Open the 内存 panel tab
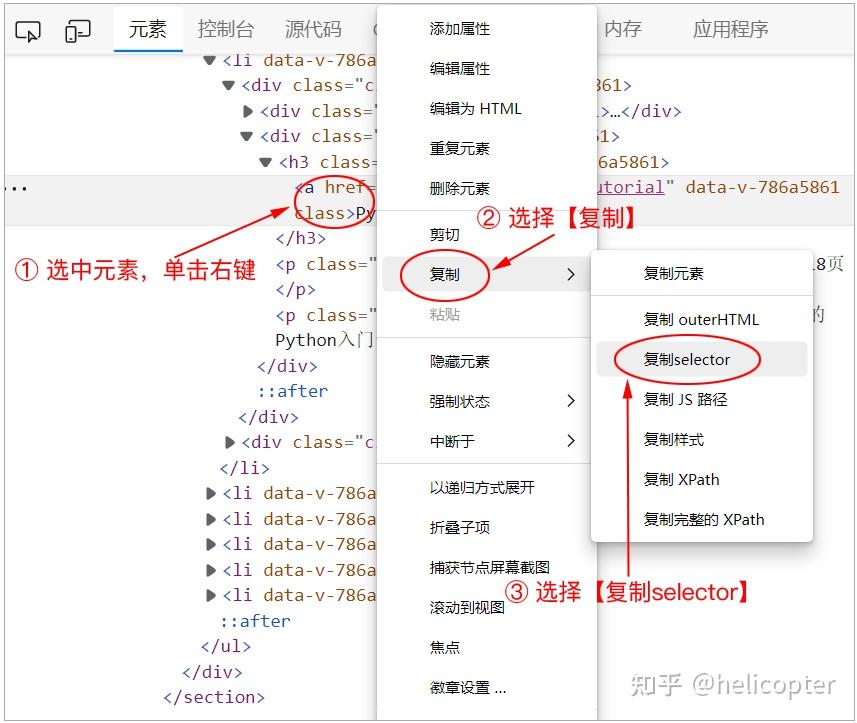The image size is (857, 723). tap(622, 30)
